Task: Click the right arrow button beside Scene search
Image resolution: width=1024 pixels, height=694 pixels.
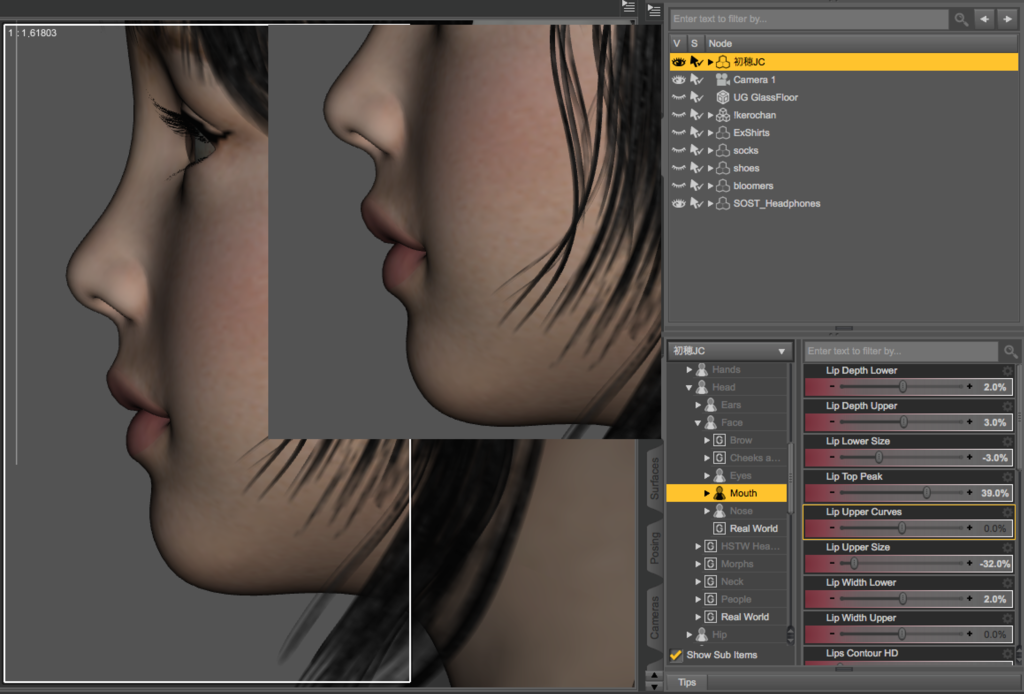Action: (x=1008, y=19)
